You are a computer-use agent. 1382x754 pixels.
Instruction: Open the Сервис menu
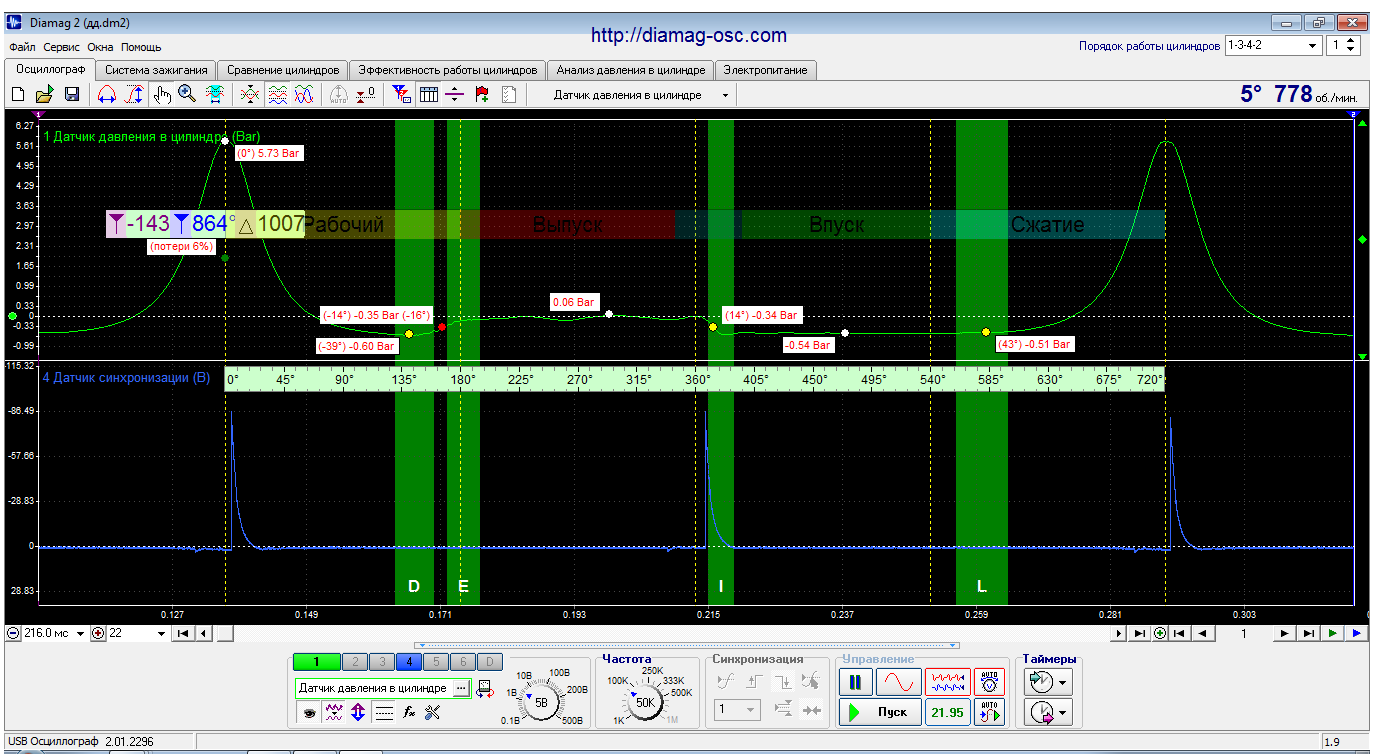point(62,47)
